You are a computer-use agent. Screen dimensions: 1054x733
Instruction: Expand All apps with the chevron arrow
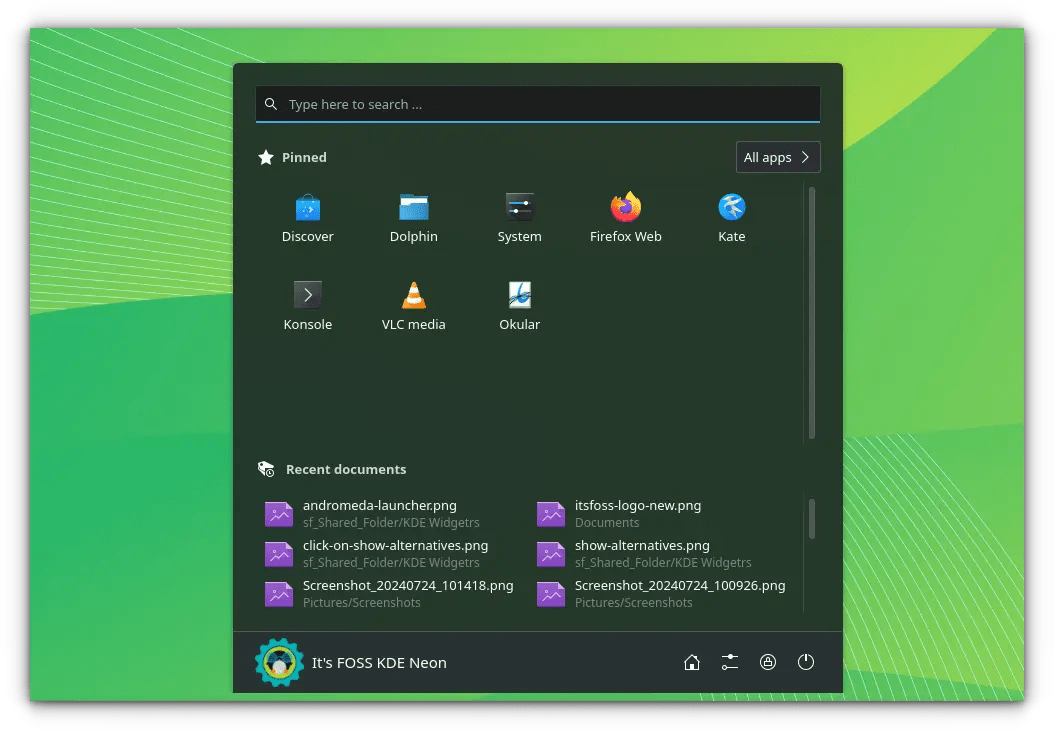(x=803, y=157)
